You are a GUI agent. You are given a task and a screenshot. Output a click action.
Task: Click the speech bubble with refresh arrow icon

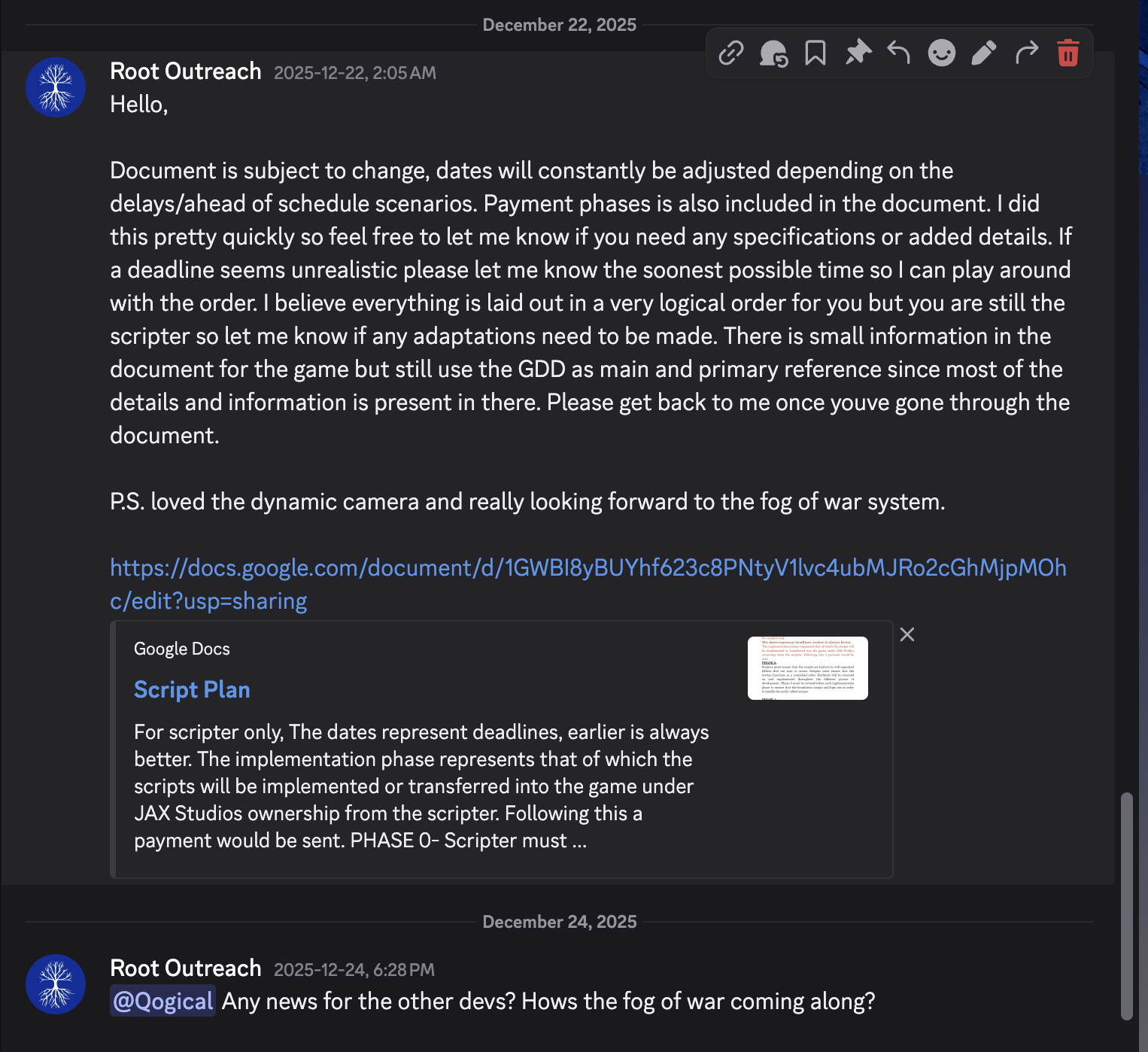773,53
